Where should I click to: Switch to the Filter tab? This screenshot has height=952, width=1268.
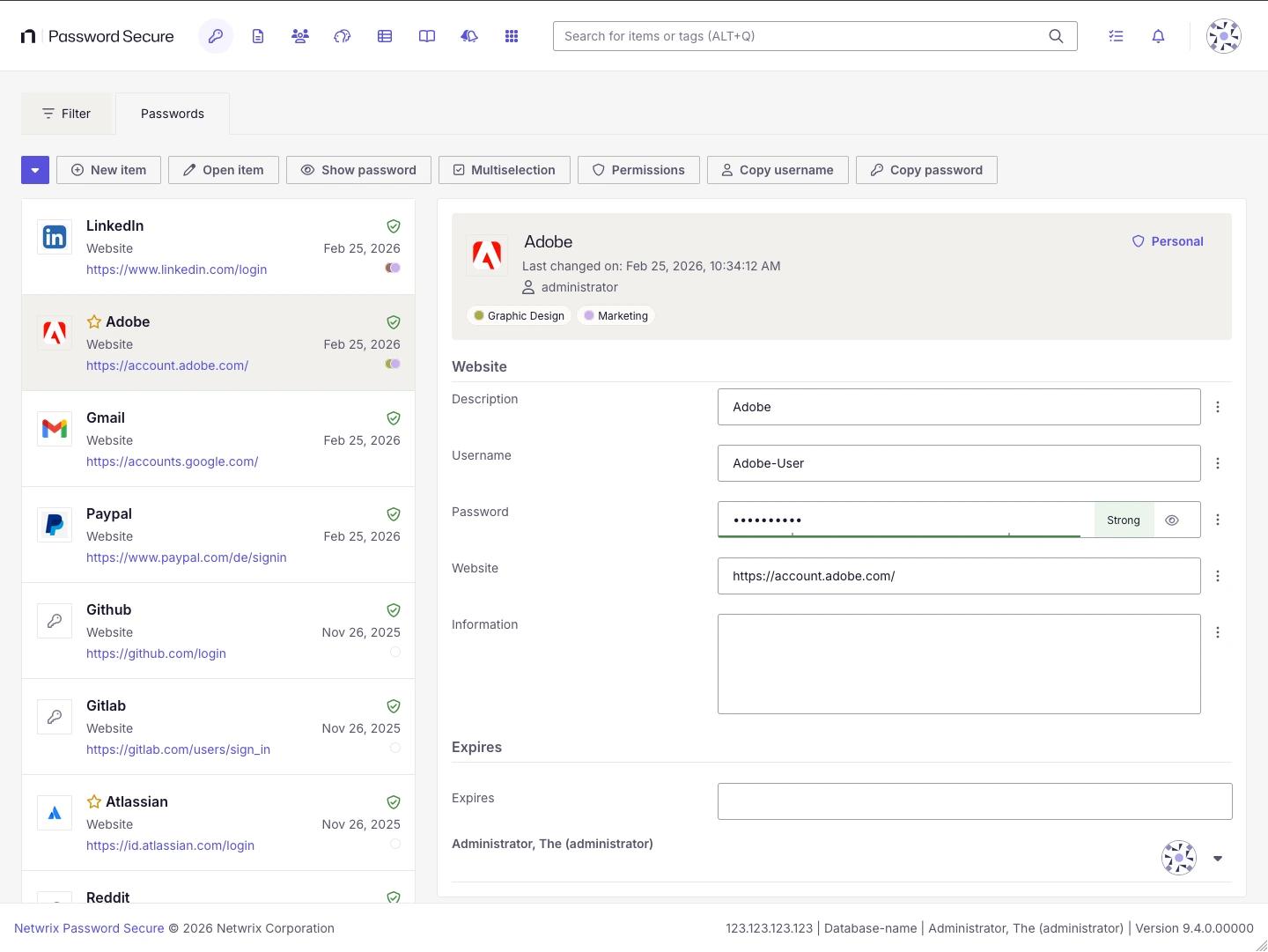point(67,114)
